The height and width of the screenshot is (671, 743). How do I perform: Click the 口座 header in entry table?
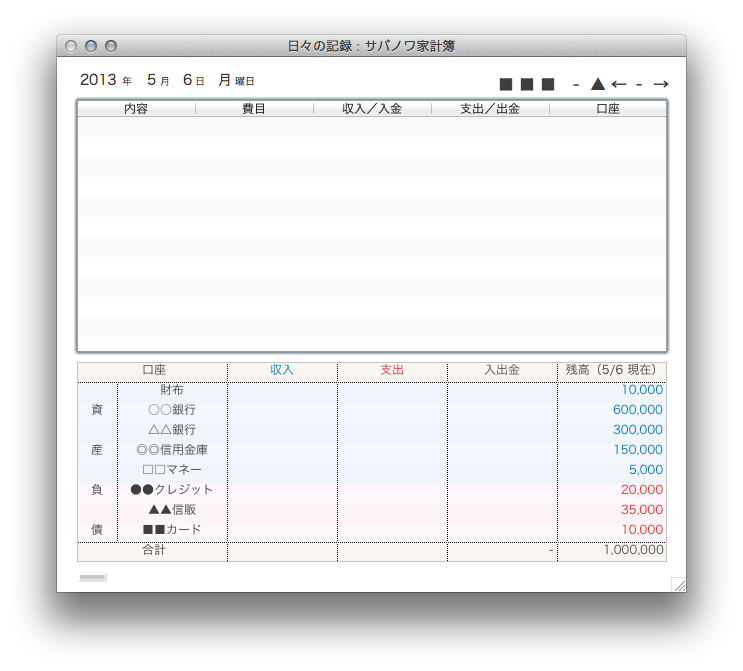pyautogui.click(x=608, y=109)
